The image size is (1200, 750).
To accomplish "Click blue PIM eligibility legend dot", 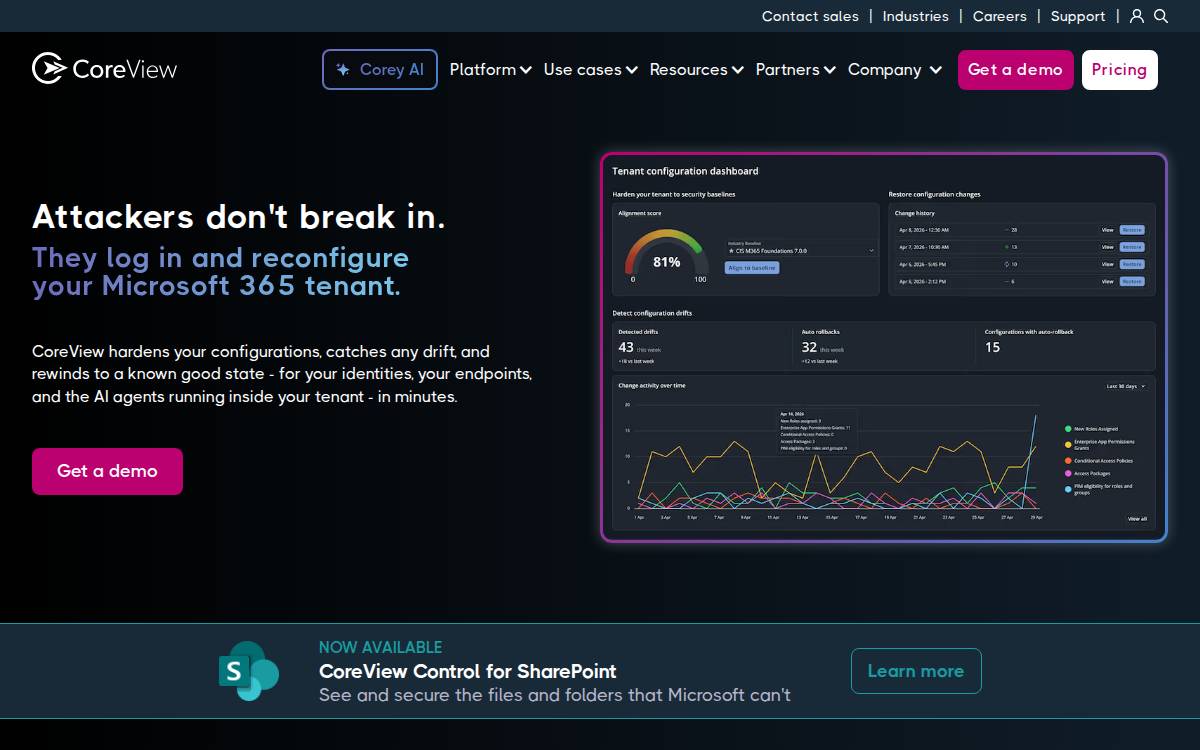I will click(1068, 489).
